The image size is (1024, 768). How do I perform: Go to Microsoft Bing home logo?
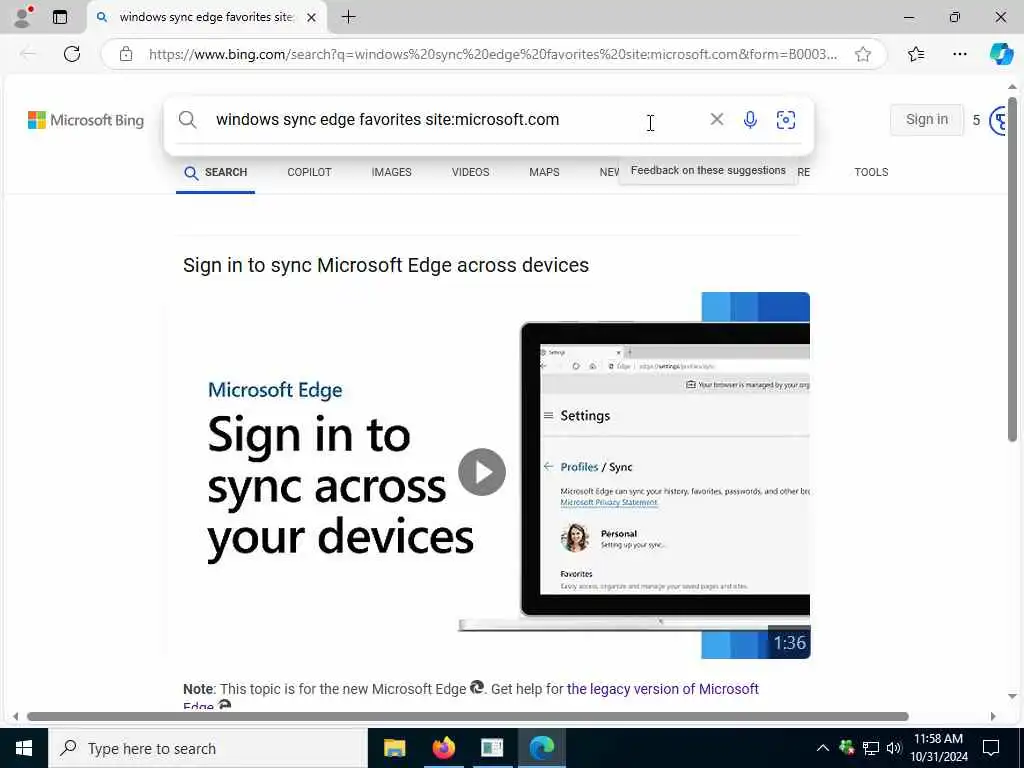coord(86,120)
